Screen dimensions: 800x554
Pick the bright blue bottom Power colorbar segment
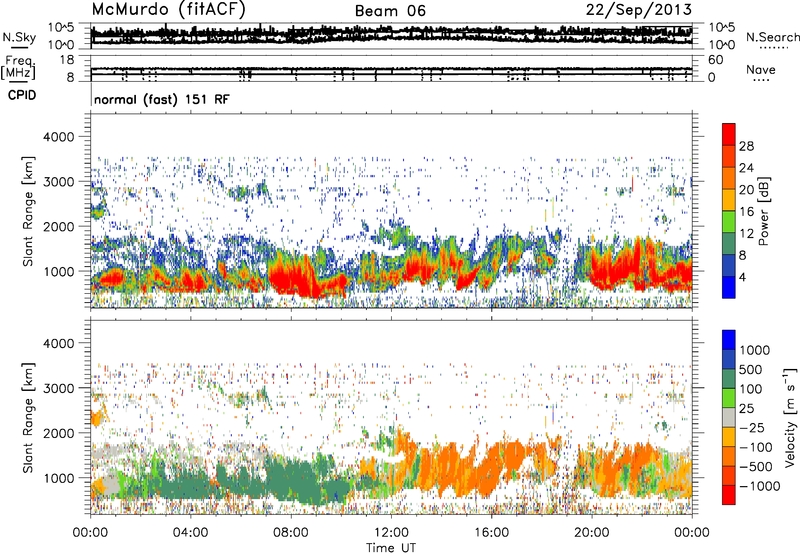coord(729,287)
